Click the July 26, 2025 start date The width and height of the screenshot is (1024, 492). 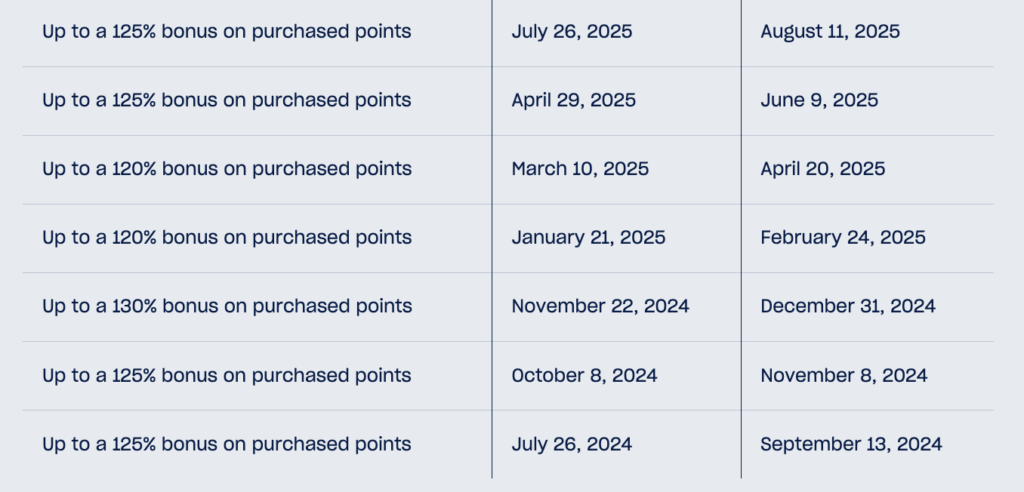click(x=571, y=31)
